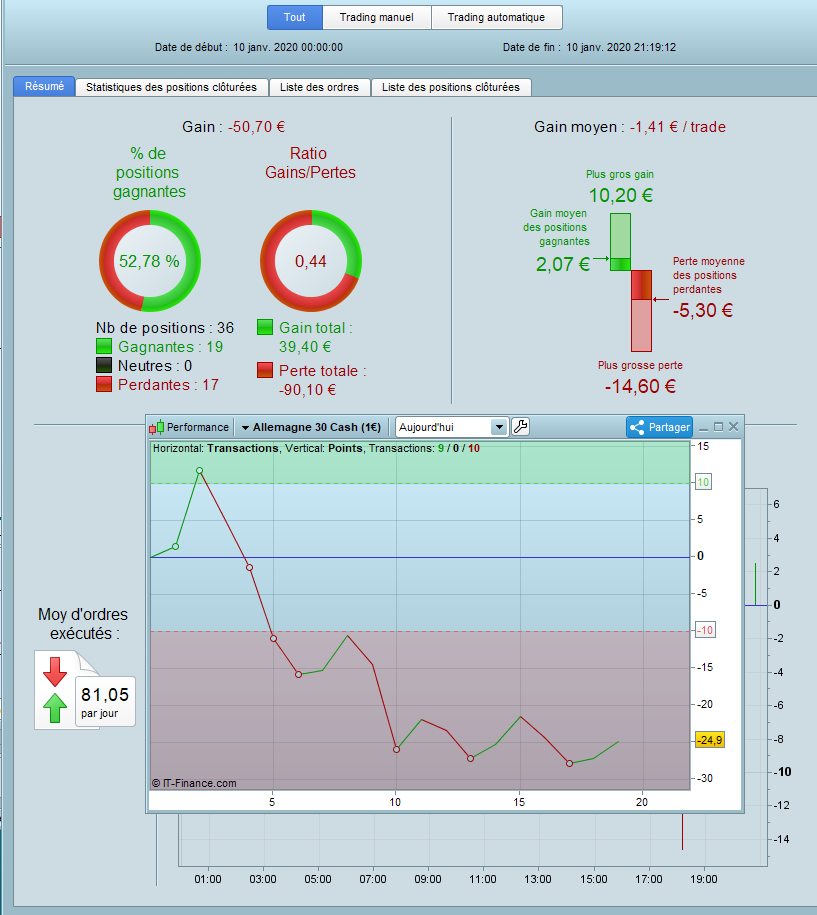Click the red Perdantes legend swatch
The height and width of the screenshot is (915, 817).
104,384
